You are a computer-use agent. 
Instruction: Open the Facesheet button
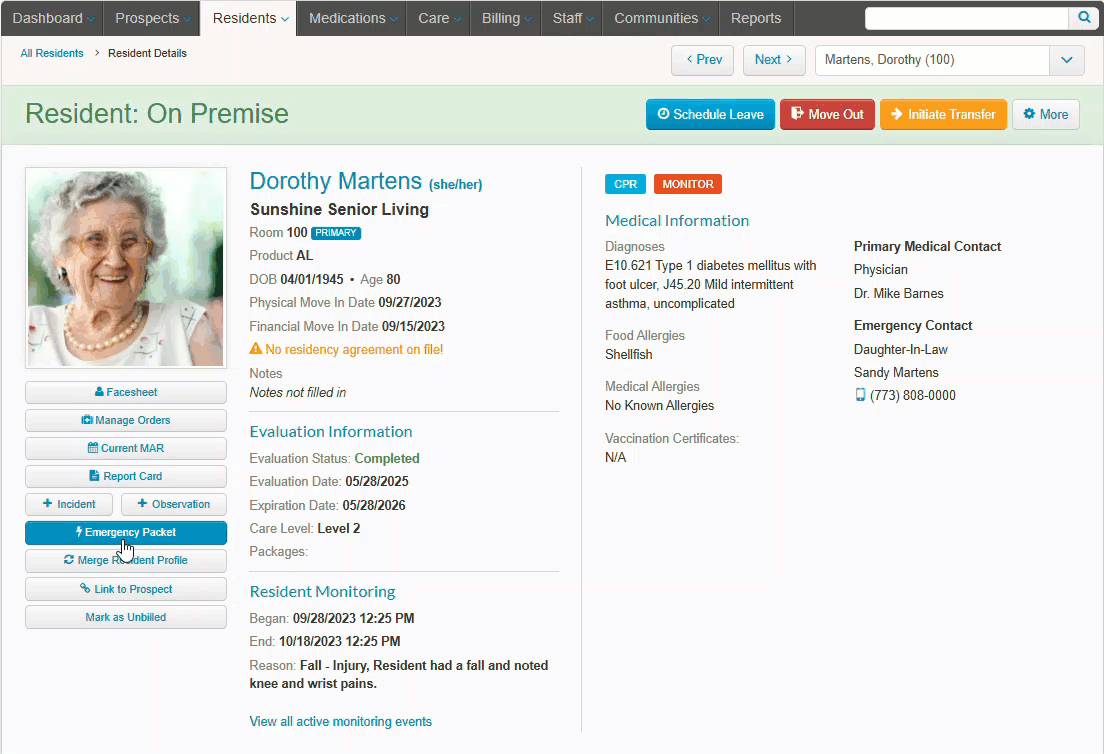tap(126, 392)
